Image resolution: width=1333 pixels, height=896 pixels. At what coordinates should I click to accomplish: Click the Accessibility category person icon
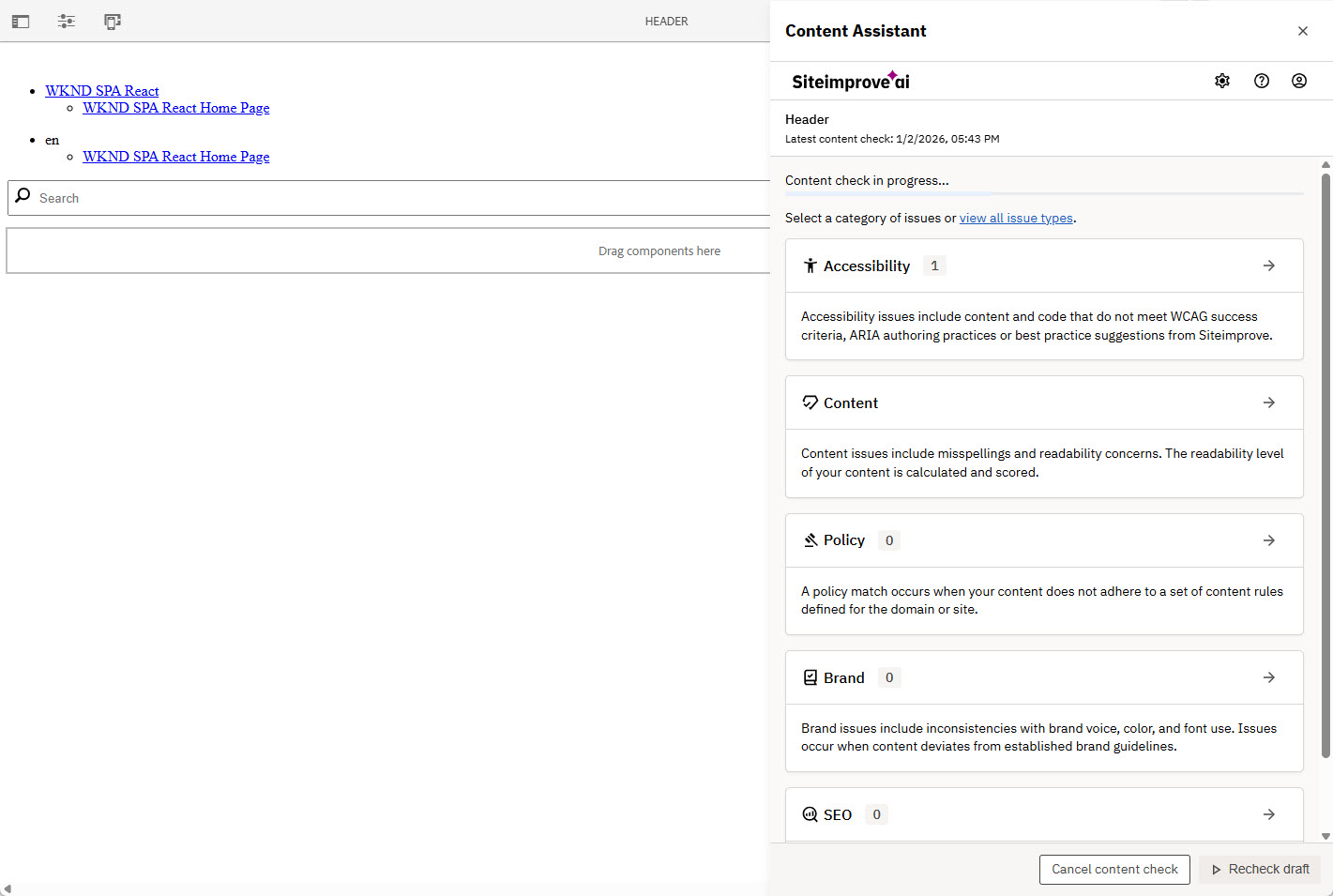point(810,266)
